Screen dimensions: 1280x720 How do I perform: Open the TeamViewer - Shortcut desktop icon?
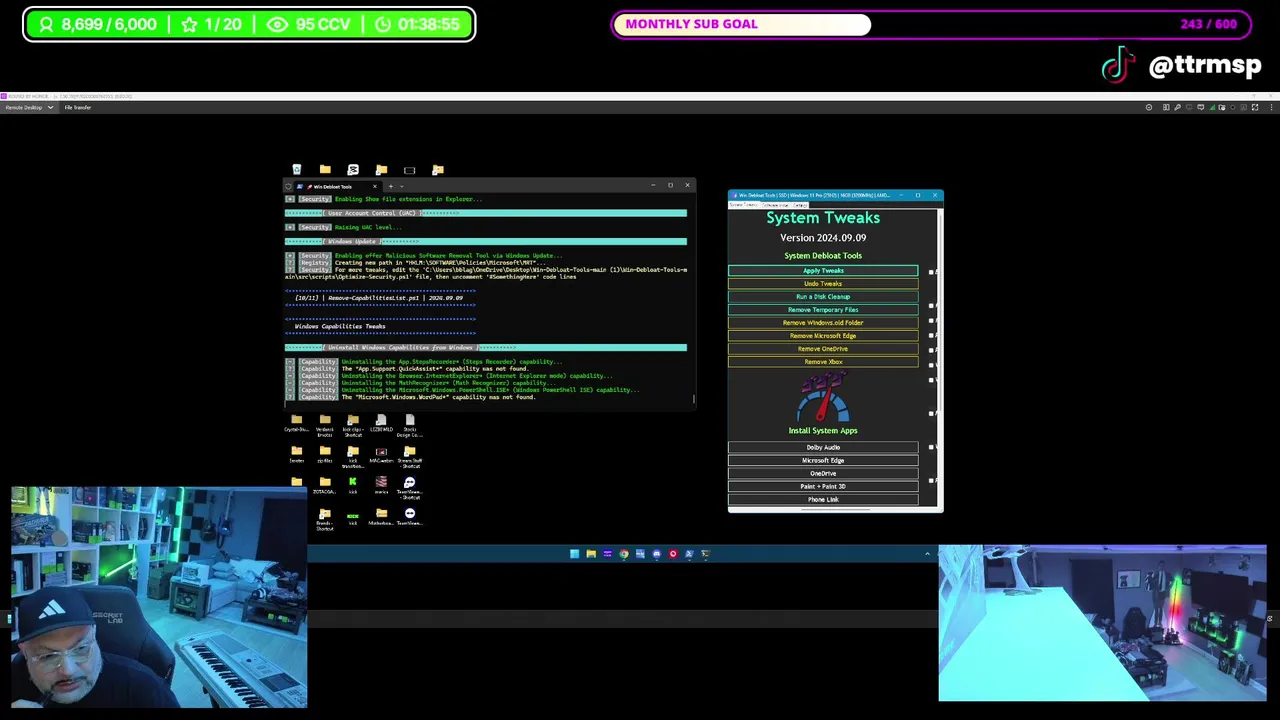(410, 487)
